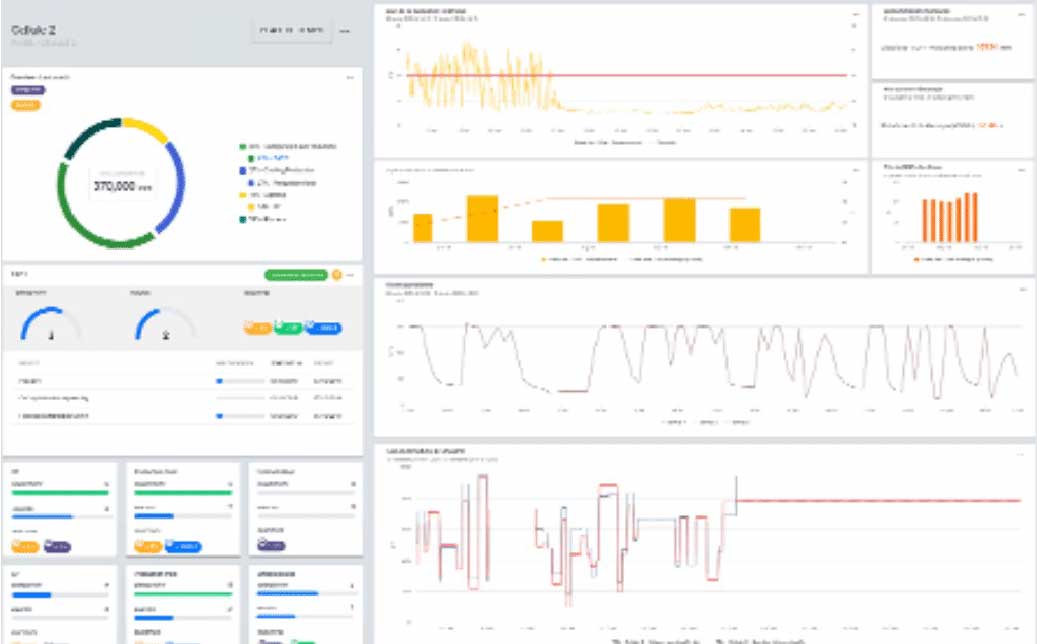Select the first row in the gauges card table

(x=181, y=381)
